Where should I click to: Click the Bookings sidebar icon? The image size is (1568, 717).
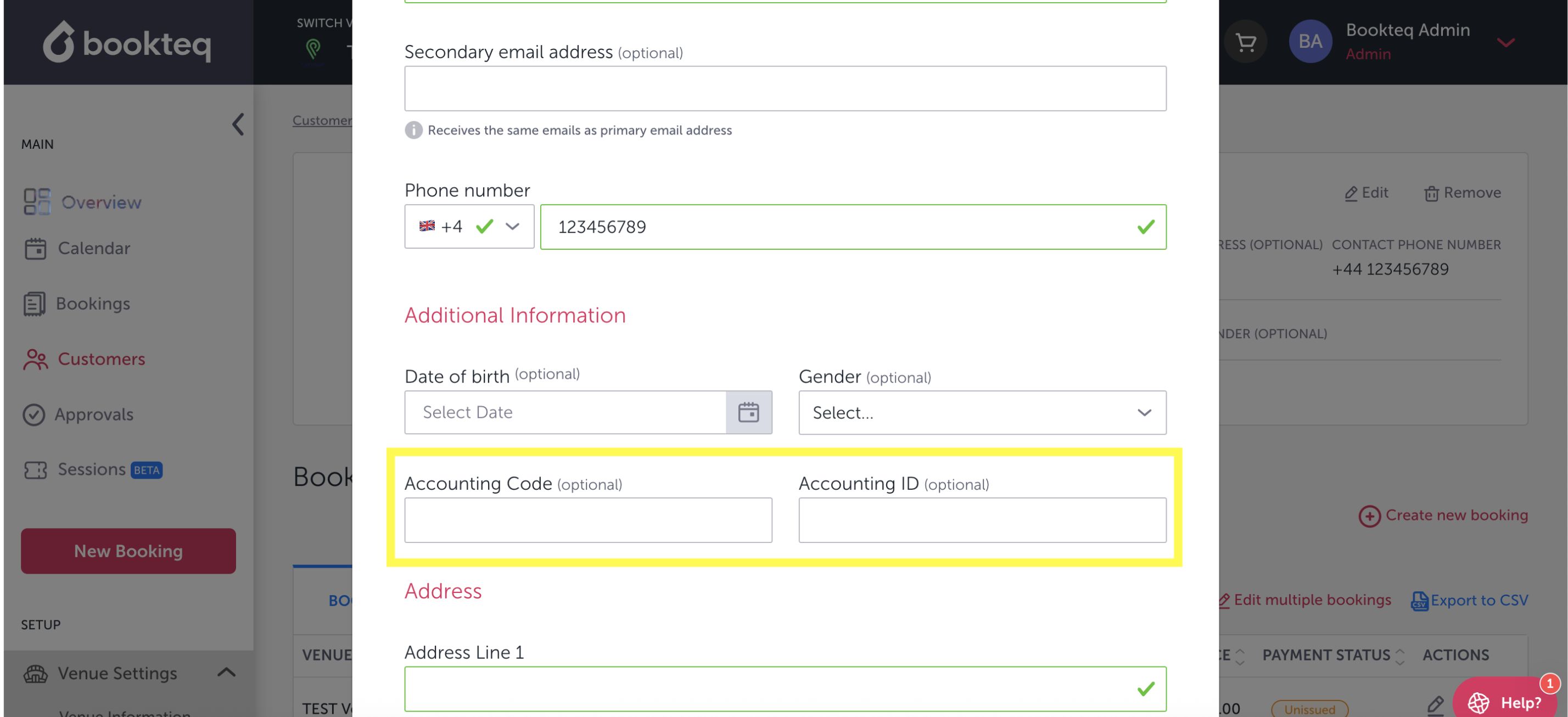point(34,304)
